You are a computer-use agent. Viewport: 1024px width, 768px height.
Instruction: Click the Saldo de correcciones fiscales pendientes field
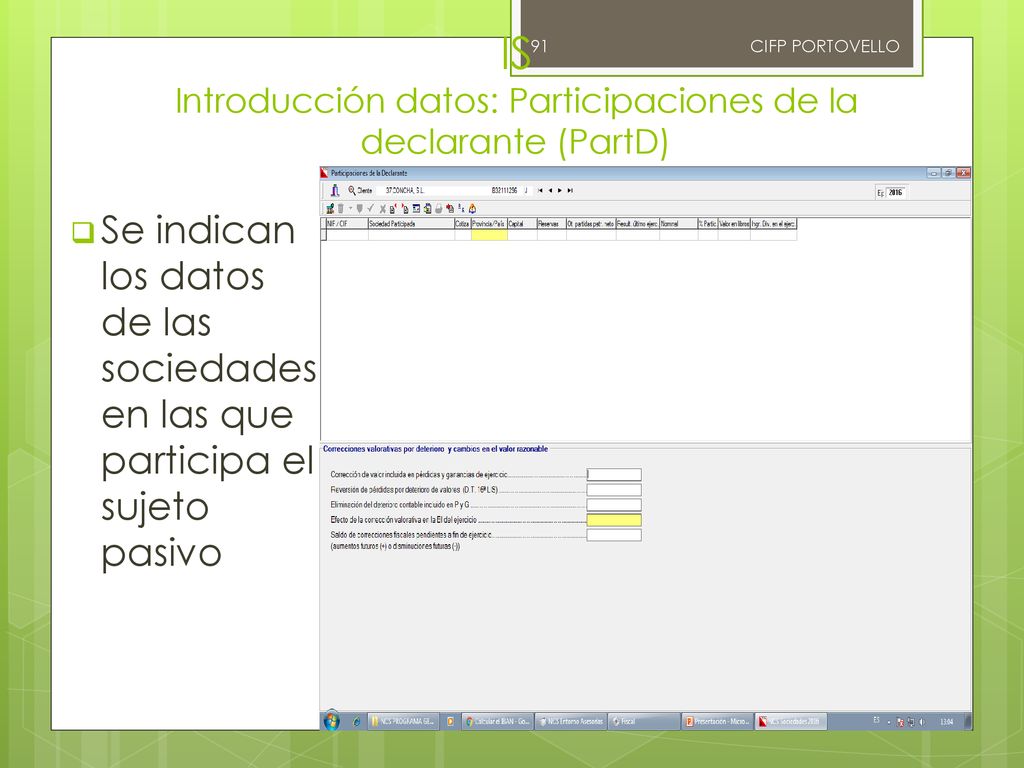pos(614,535)
